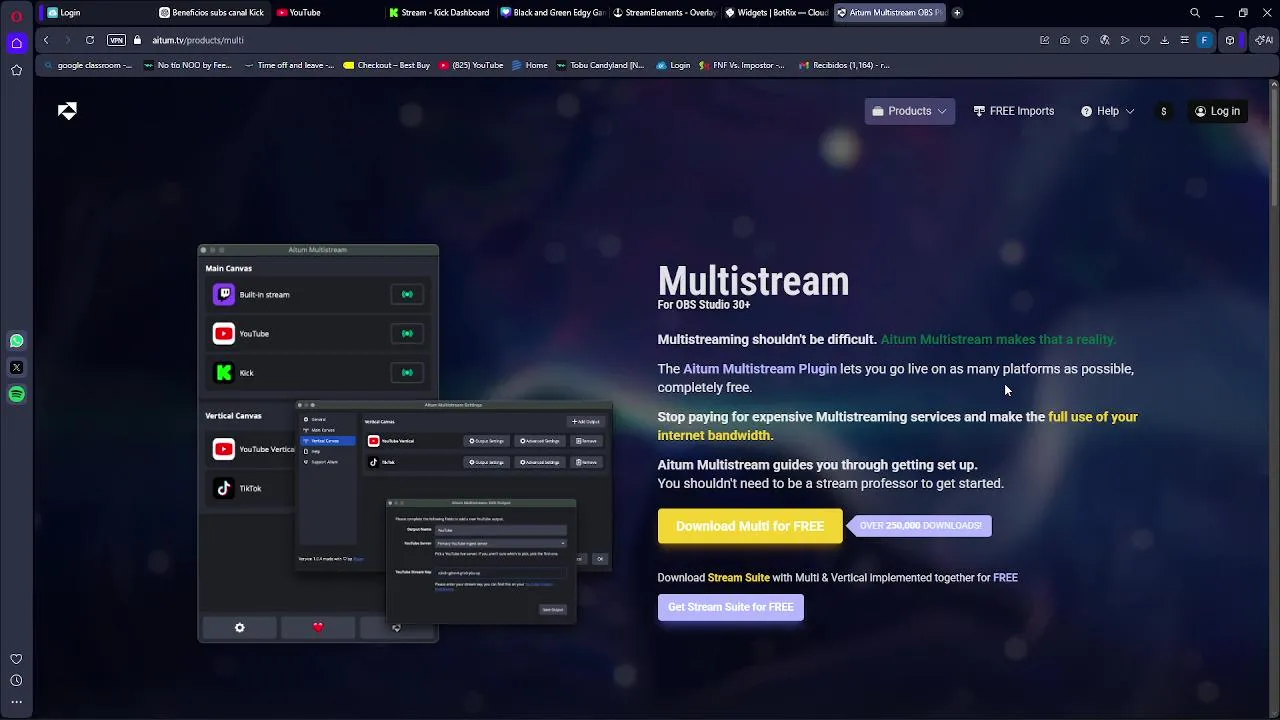Switch to Widgets BotRix tab
This screenshot has height=720, width=1280.
click(x=776, y=13)
